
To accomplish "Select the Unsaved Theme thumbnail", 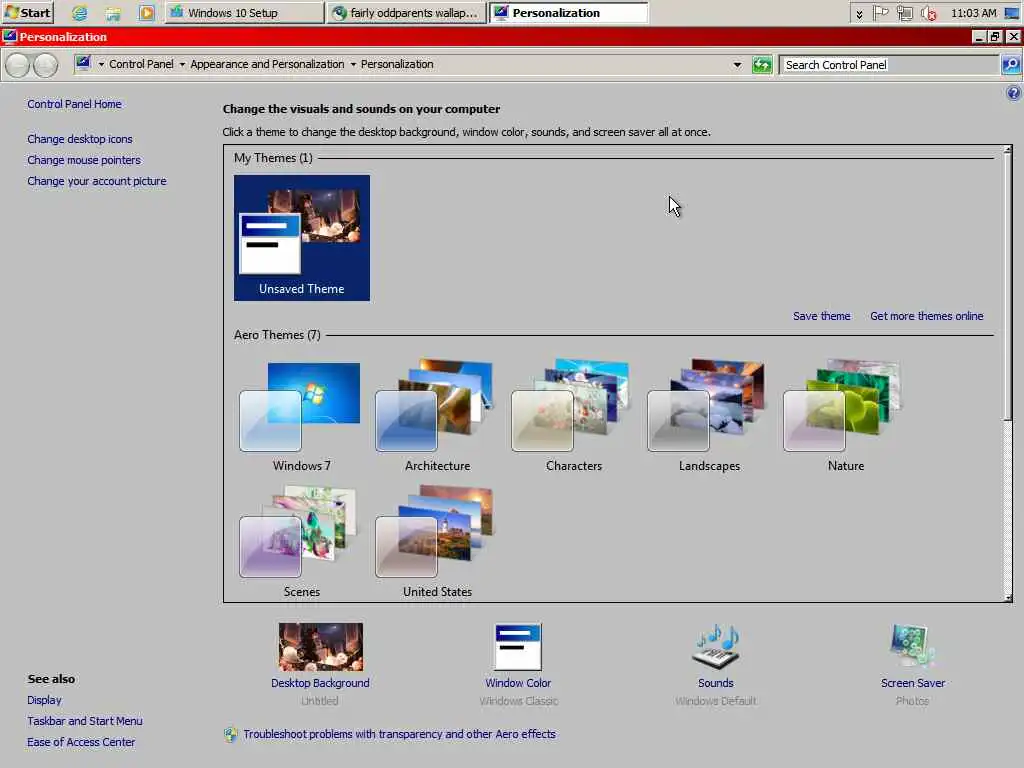I will [302, 238].
